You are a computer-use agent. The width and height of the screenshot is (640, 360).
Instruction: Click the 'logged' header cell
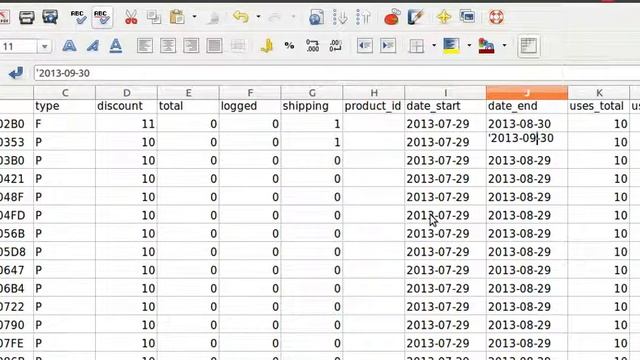pyautogui.click(x=250, y=106)
